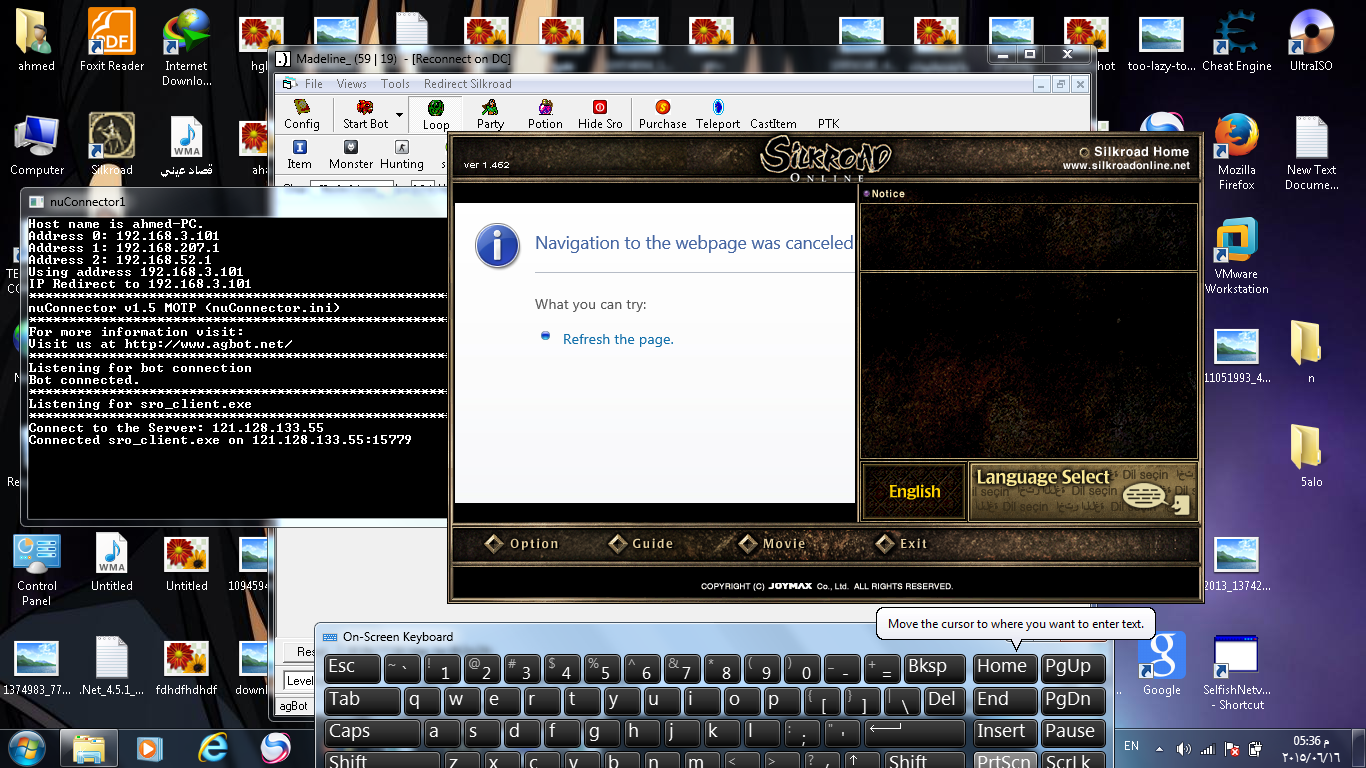Select the UltraISO desktop icon

pyautogui.click(x=1311, y=41)
